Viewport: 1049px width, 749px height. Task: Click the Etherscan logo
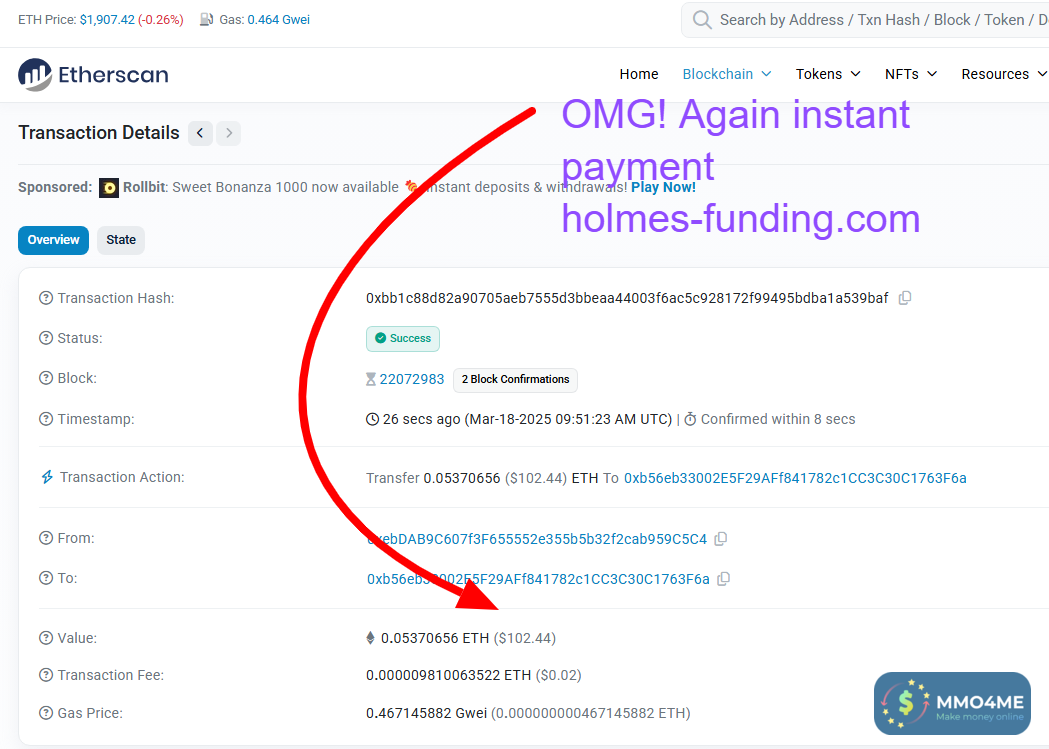pos(93,74)
